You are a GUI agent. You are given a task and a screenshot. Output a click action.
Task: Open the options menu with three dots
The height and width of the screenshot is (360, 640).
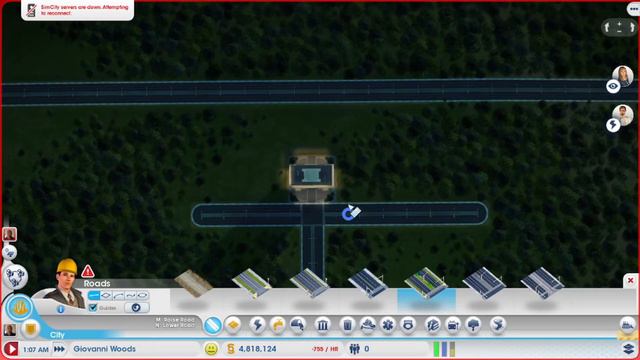click(634, 9)
